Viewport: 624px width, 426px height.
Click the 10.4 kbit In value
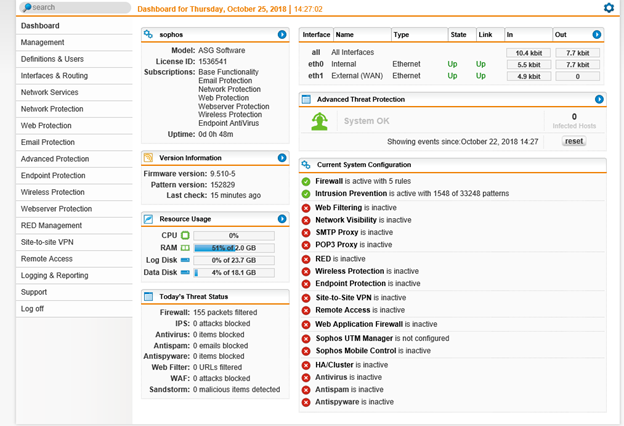pyautogui.click(x=528, y=53)
